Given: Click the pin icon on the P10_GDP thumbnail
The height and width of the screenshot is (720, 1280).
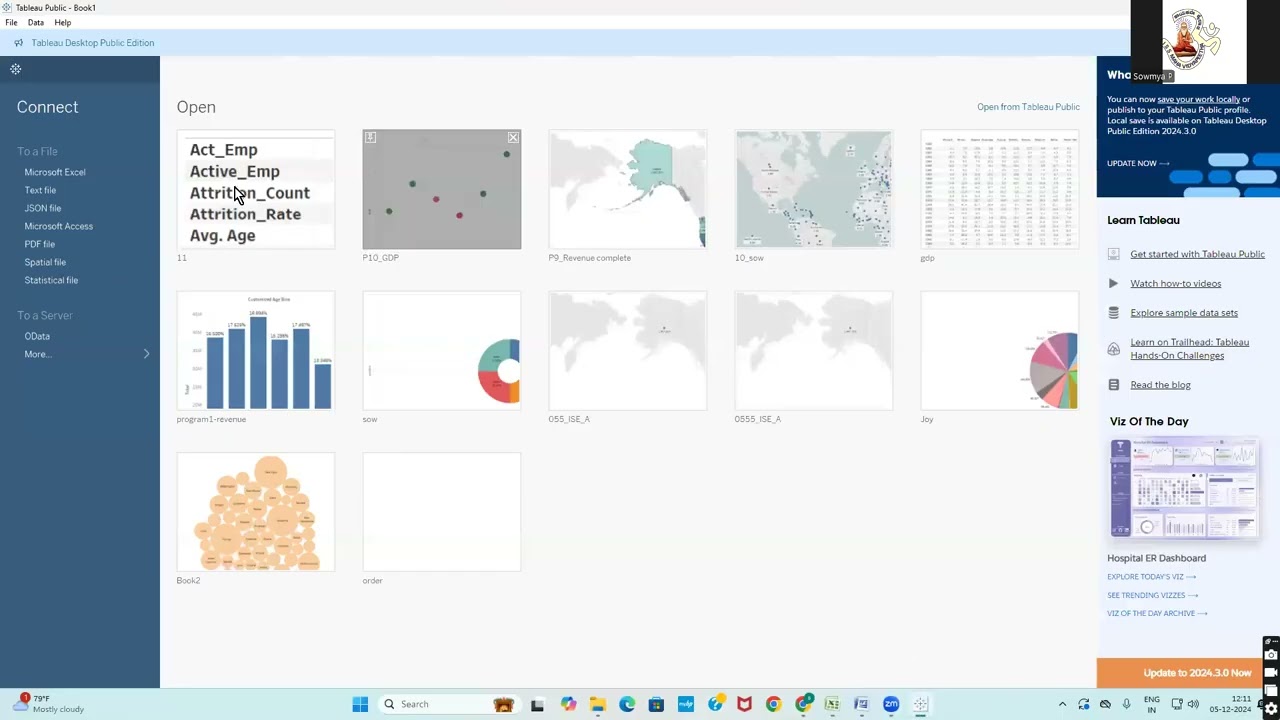Looking at the screenshot, I should (370, 137).
